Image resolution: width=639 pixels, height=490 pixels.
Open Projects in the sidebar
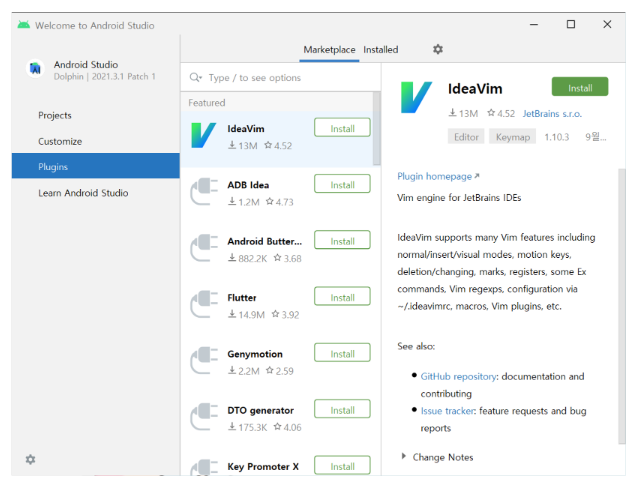point(55,115)
